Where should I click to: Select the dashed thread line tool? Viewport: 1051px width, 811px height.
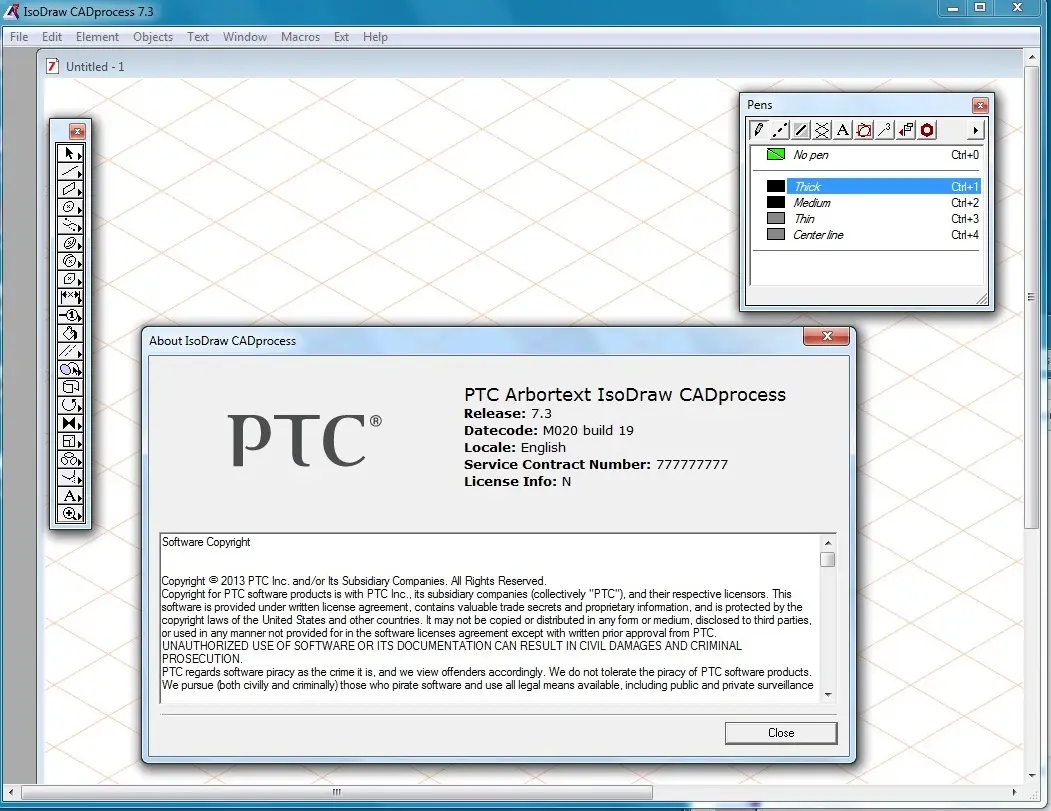[70, 226]
